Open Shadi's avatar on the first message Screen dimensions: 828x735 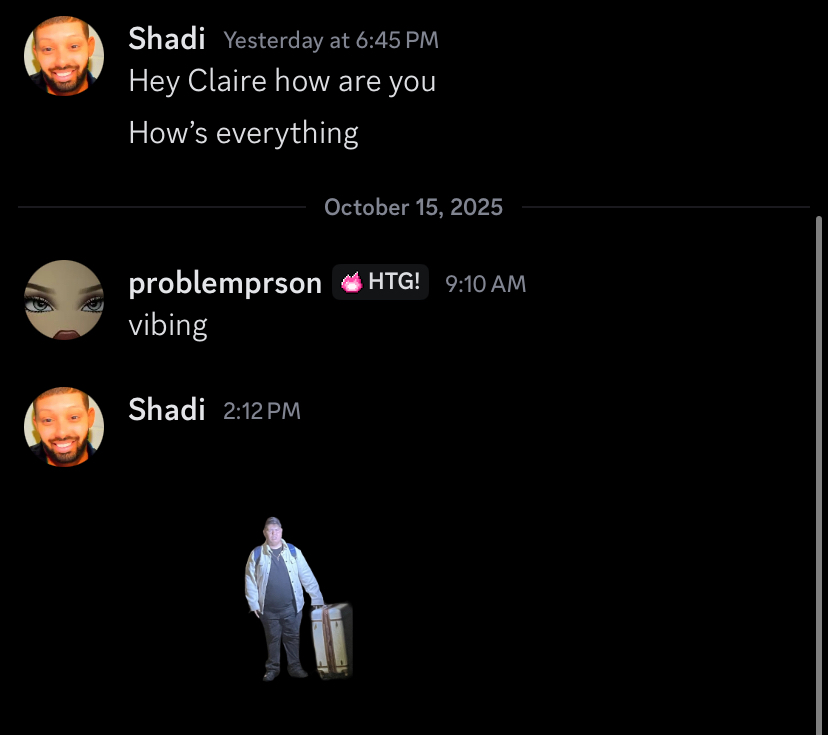pos(64,56)
